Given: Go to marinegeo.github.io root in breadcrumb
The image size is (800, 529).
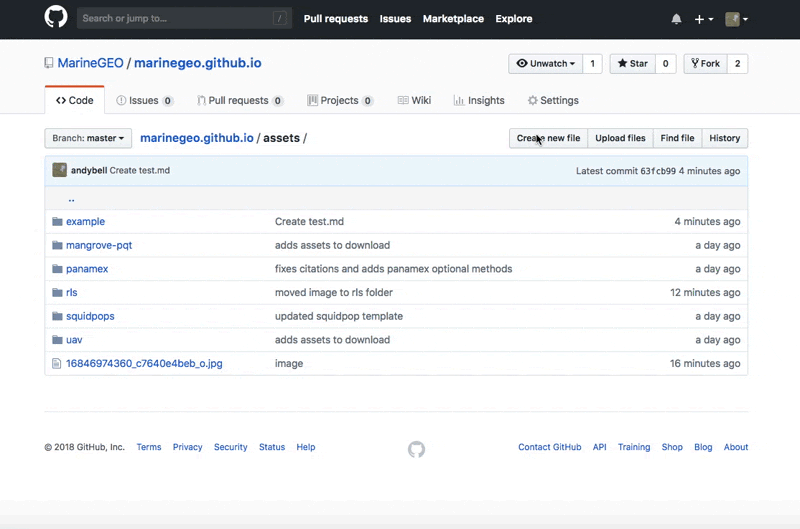Looking at the screenshot, I should [196, 138].
